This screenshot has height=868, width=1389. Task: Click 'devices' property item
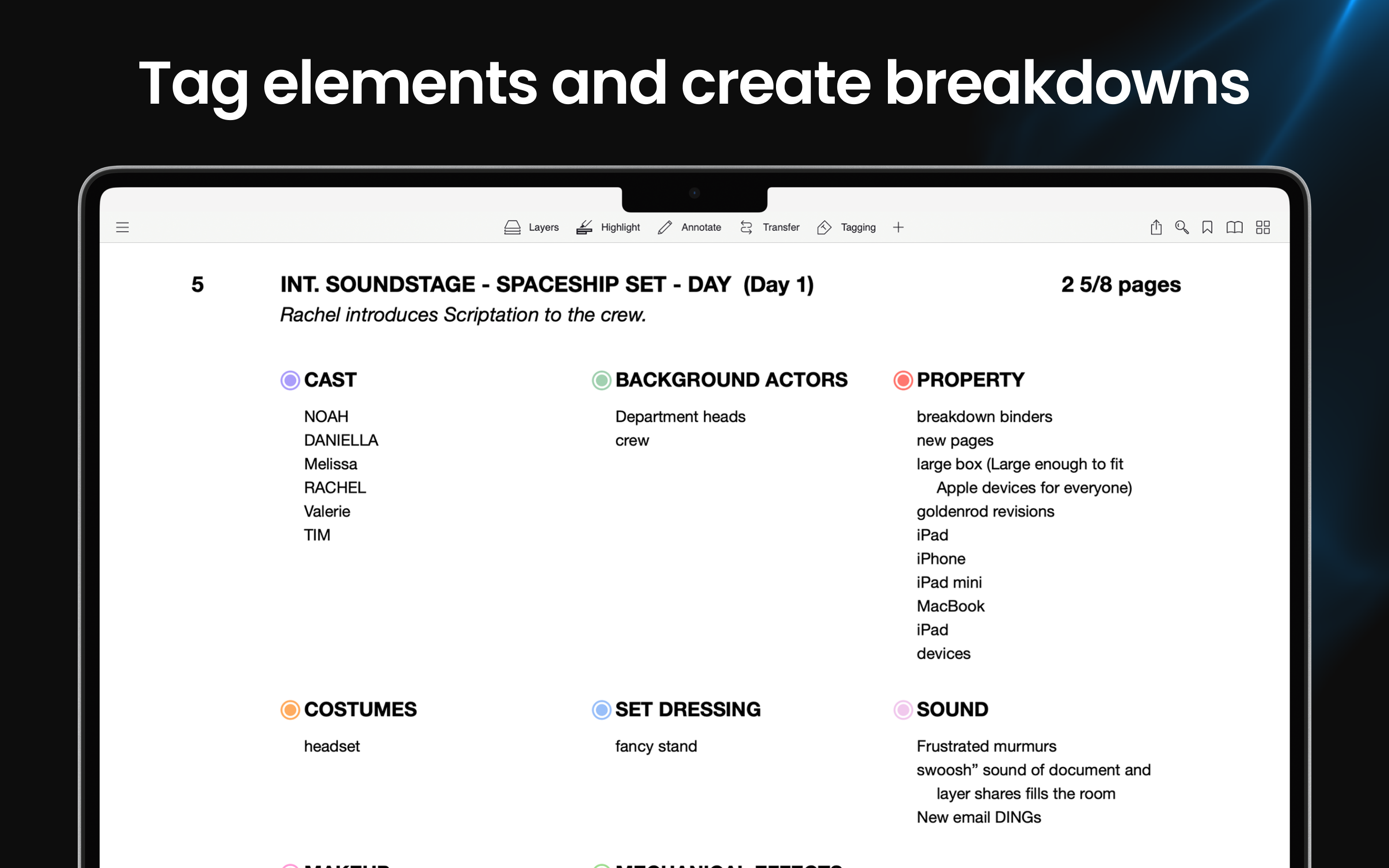click(943, 653)
